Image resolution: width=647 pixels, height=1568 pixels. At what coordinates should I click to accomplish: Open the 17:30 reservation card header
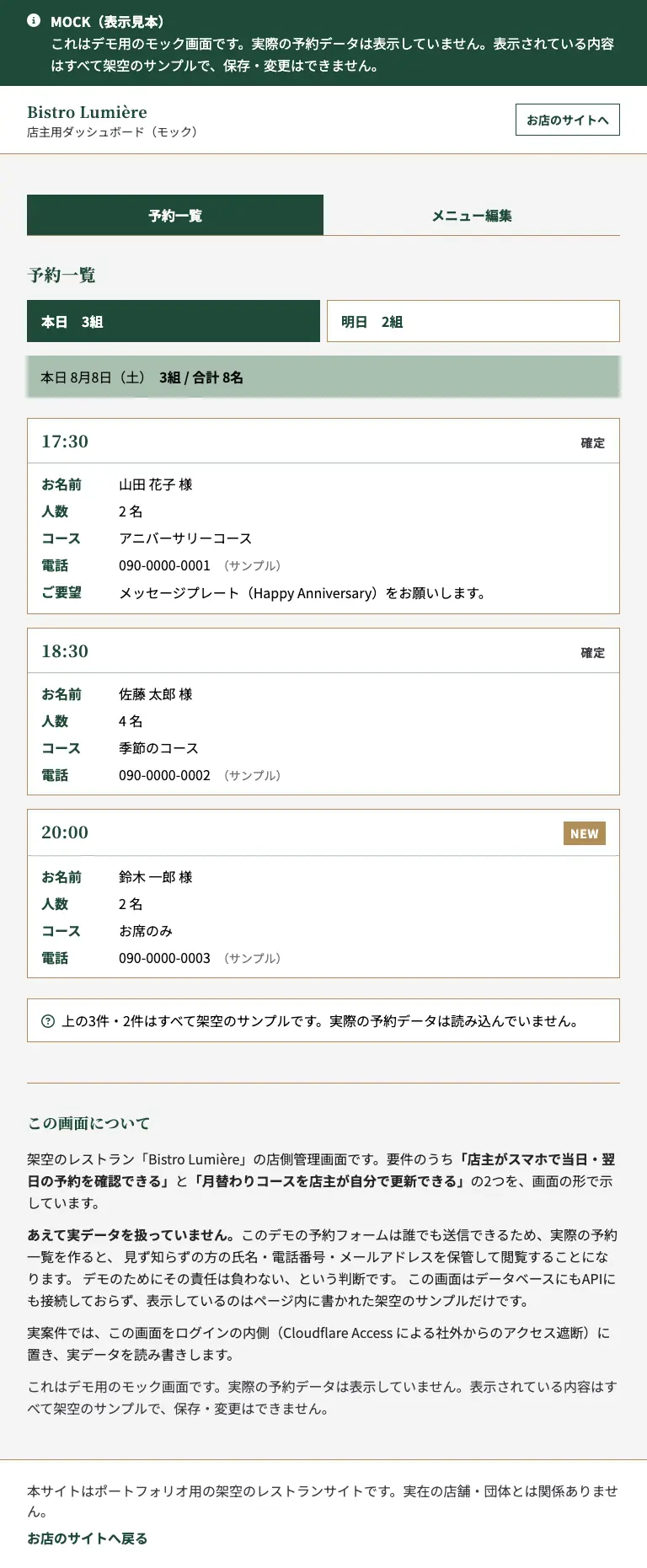(x=323, y=442)
